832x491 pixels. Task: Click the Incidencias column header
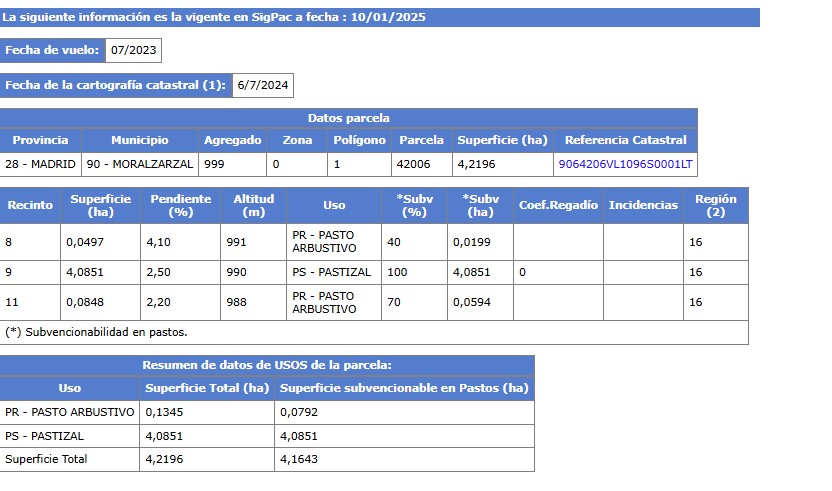tap(643, 205)
